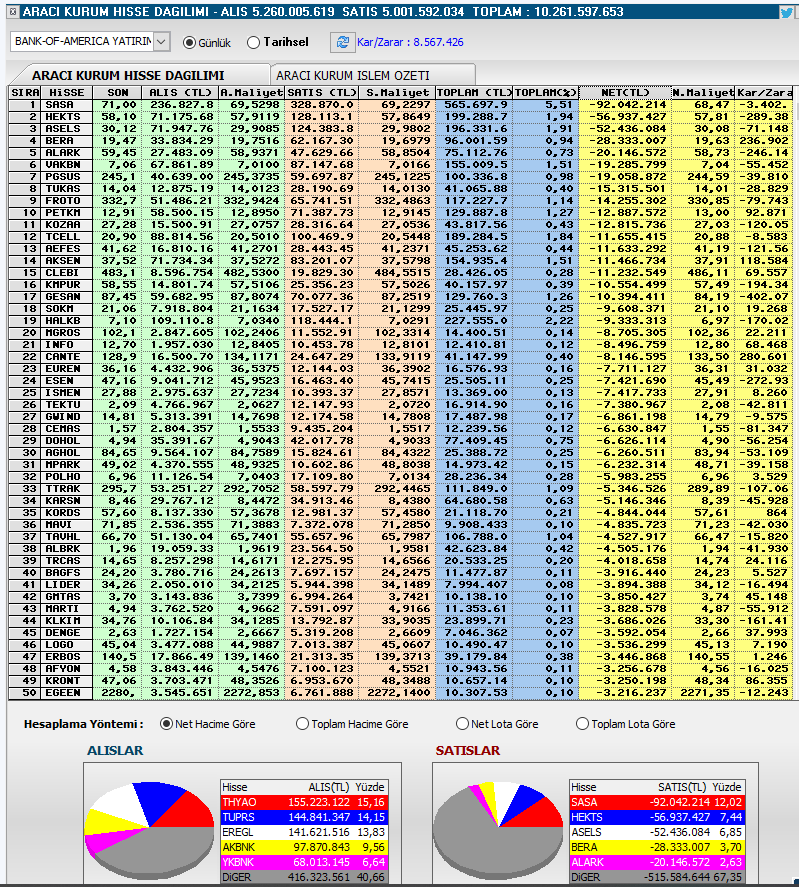The height and width of the screenshot is (887, 799).
Task: Click the BERA row in SATISLAR legend
Action: pyautogui.click(x=657, y=847)
